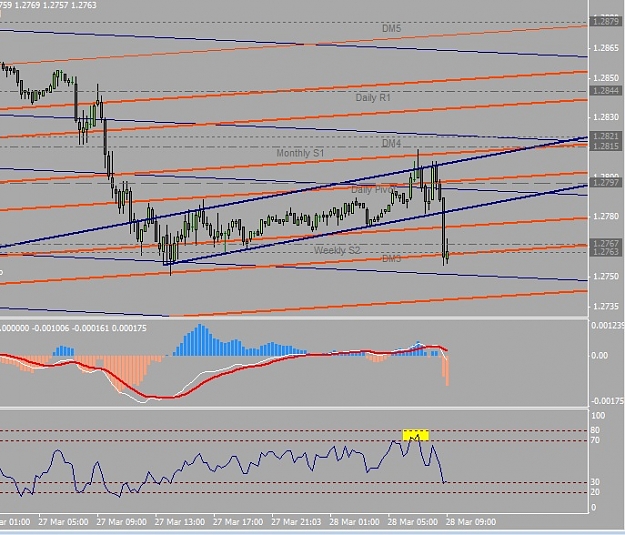Select the 1.2821 price tag
Screen dimensions: 625x535
(x=605, y=136)
